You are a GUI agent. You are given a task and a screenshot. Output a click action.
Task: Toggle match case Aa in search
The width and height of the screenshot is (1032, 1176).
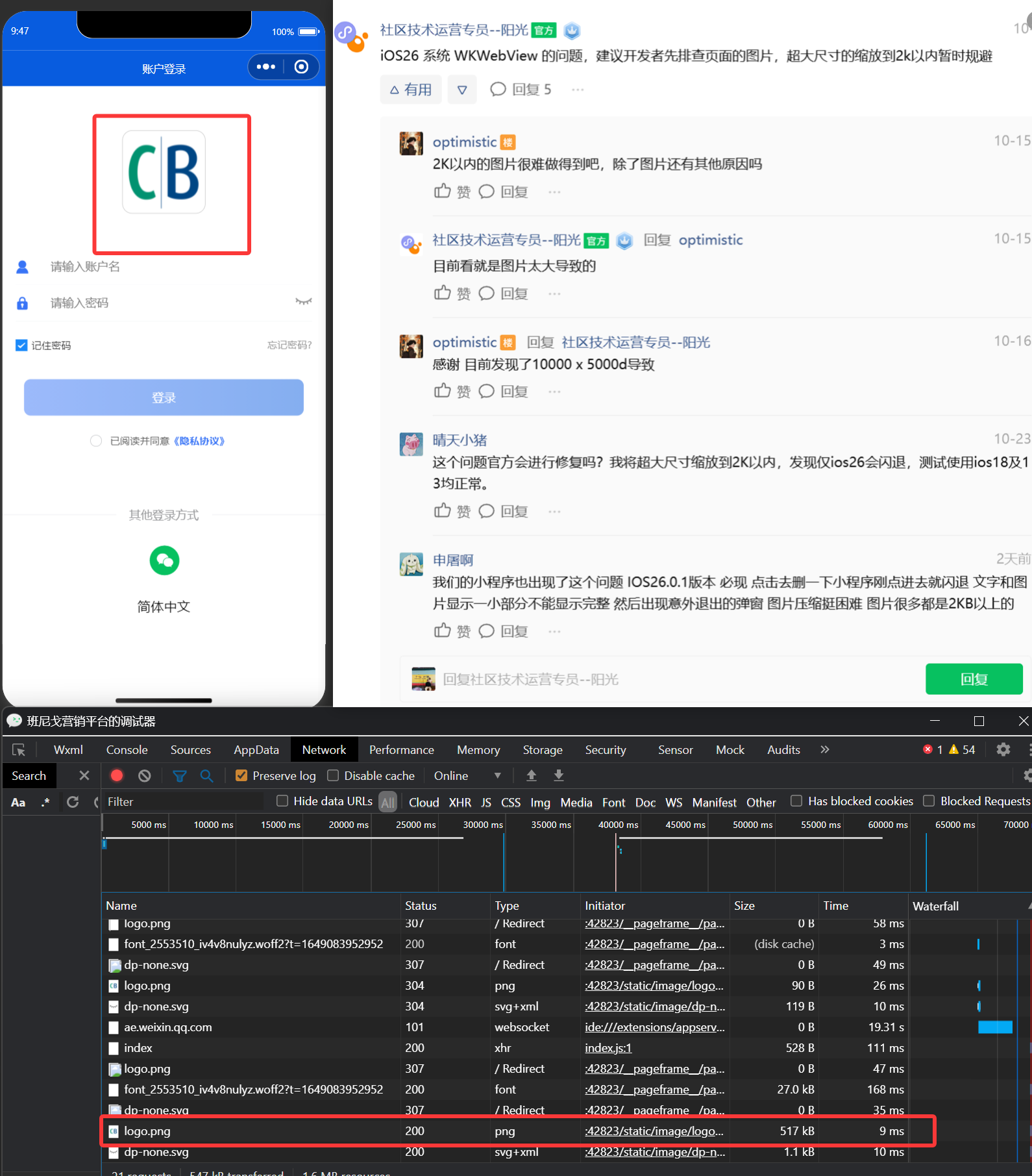coord(18,802)
